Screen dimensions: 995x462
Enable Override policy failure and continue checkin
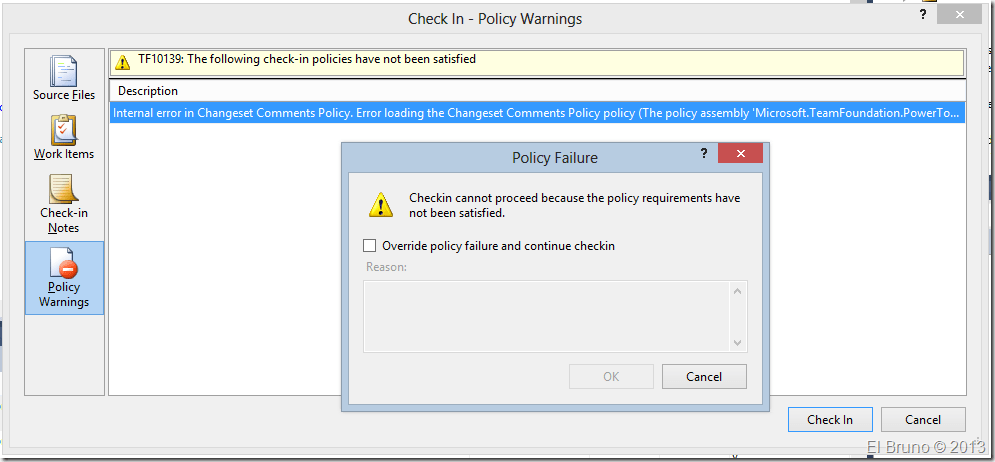pos(370,246)
